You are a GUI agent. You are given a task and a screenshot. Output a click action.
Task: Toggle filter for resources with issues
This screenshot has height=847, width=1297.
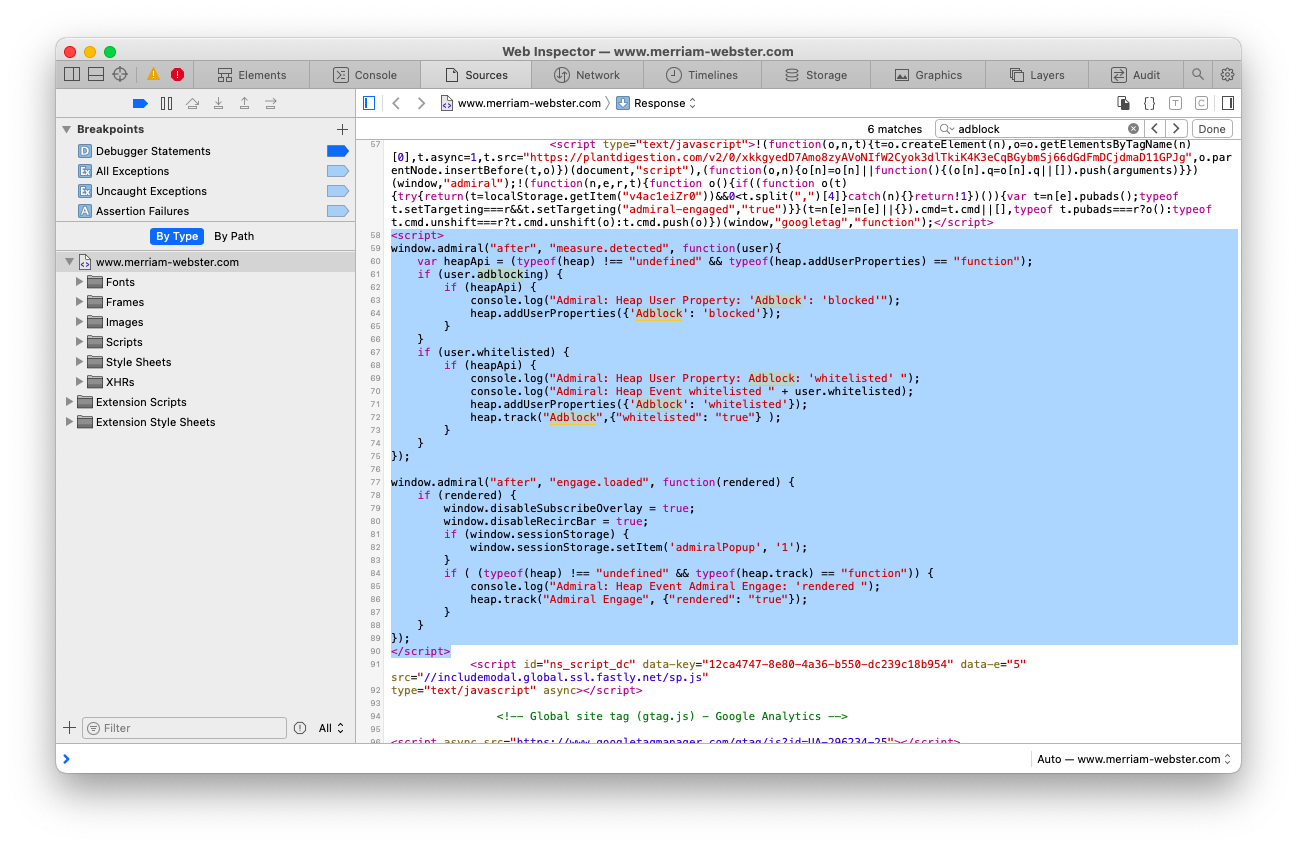pos(300,728)
